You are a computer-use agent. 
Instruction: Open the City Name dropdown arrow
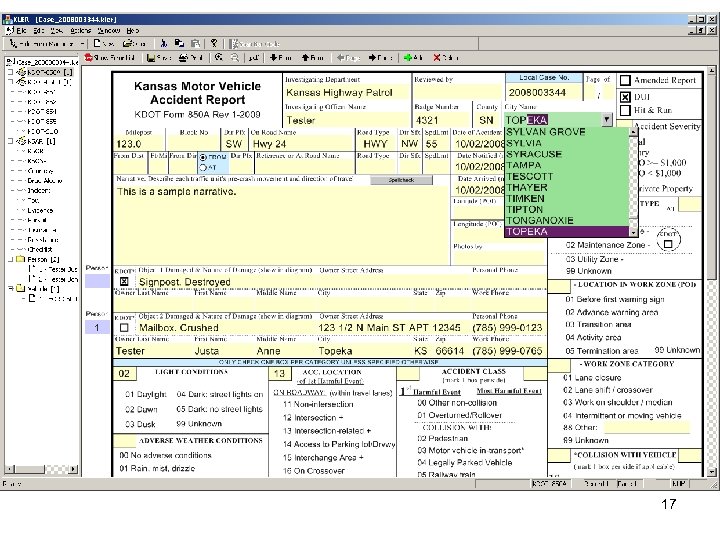(606, 119)
